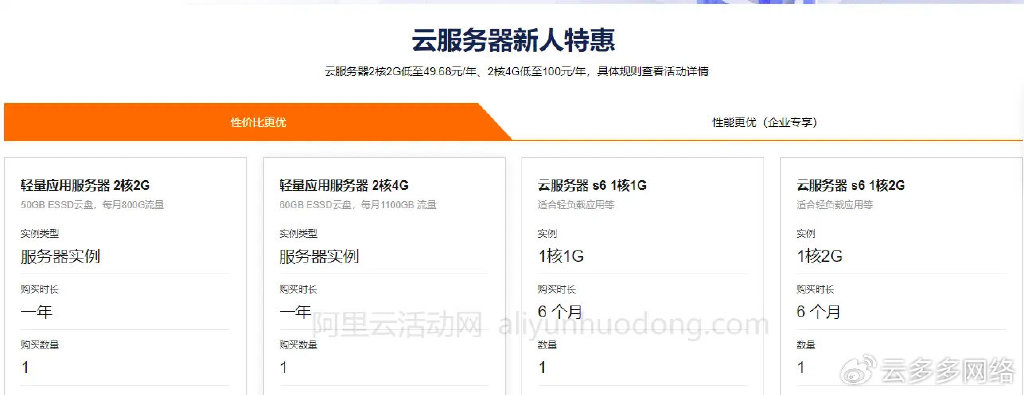The image size is (1024, 395).
Task: Click 6 个月 duration in s6 1核1G card
Action: point(560,312)
